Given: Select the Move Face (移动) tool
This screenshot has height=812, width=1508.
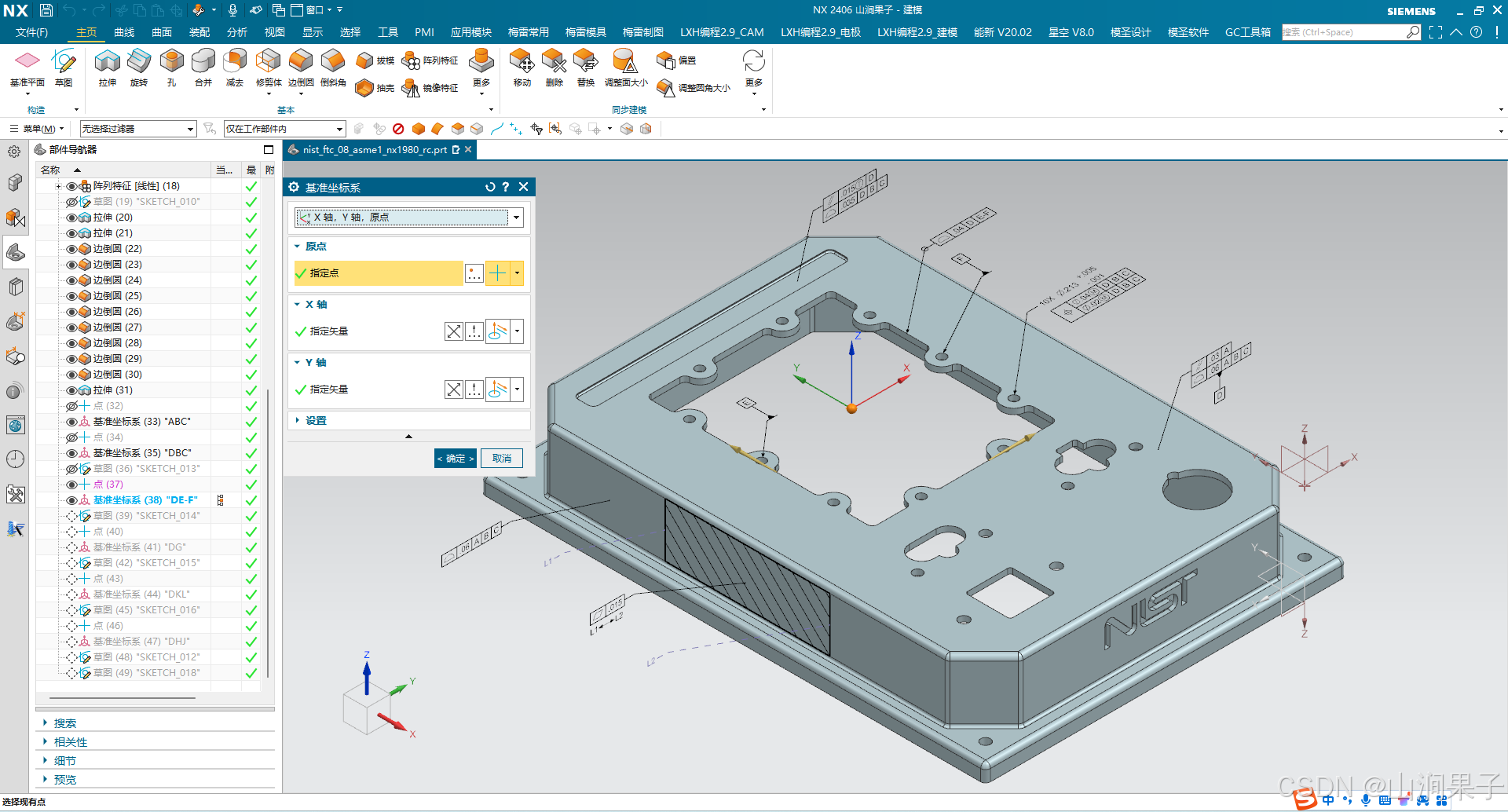Looking at the screenshot, I should 522,67.
